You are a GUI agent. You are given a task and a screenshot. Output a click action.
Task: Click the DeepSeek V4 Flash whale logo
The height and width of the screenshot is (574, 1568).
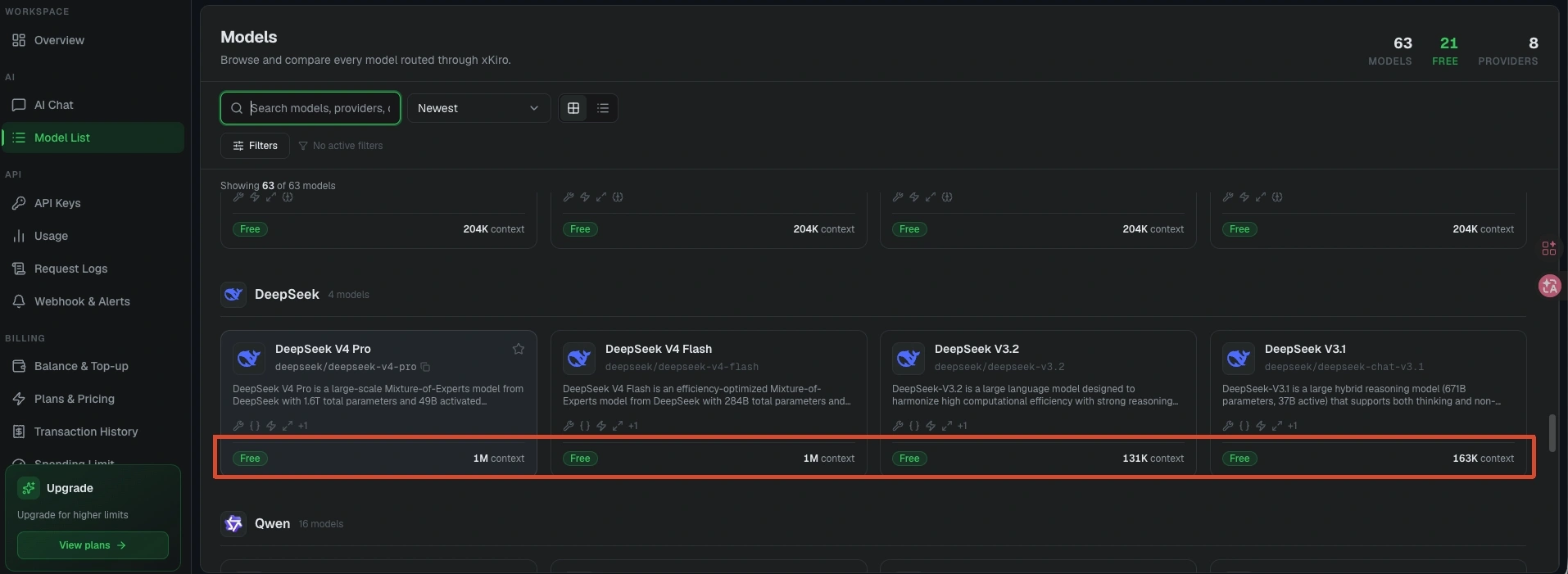tap(579, 358)
